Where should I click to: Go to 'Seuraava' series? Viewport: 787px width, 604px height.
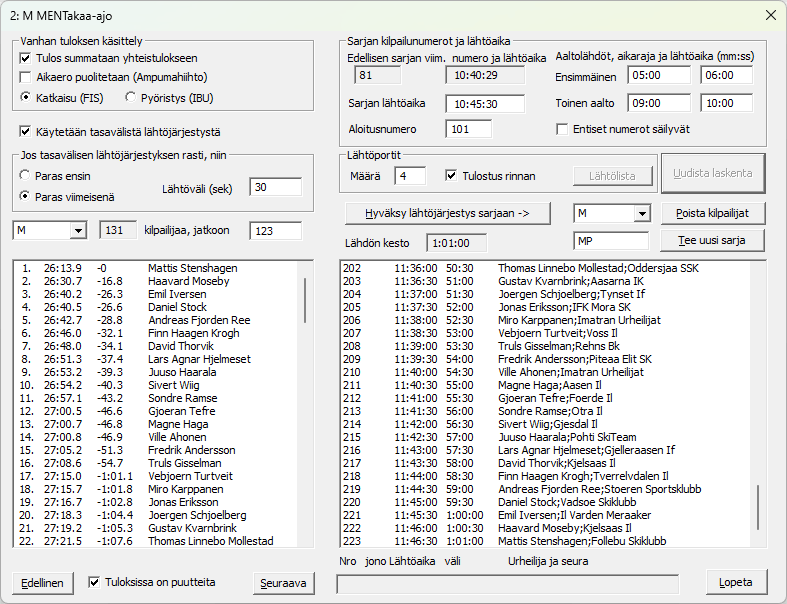[x=284, y=583]
